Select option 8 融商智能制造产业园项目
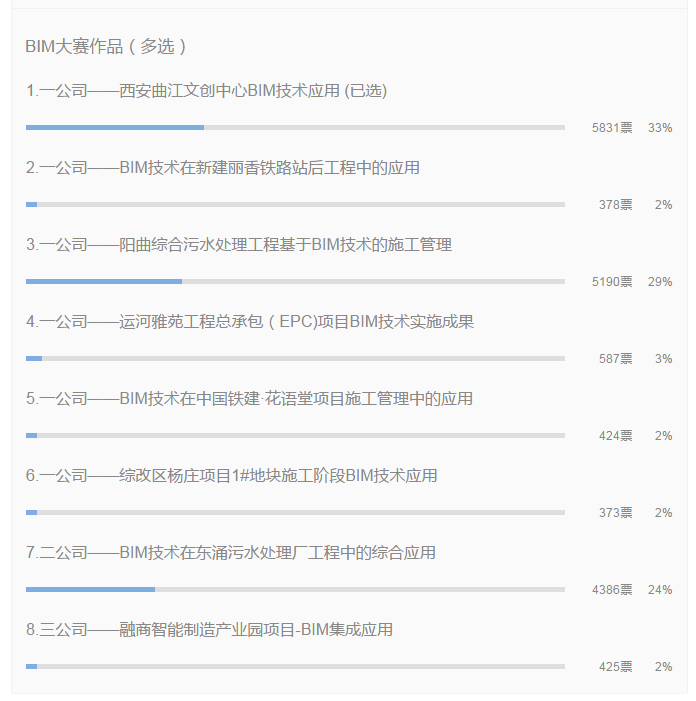The height and width of the screenshot is (701, 696). click(x=209, y=629)
